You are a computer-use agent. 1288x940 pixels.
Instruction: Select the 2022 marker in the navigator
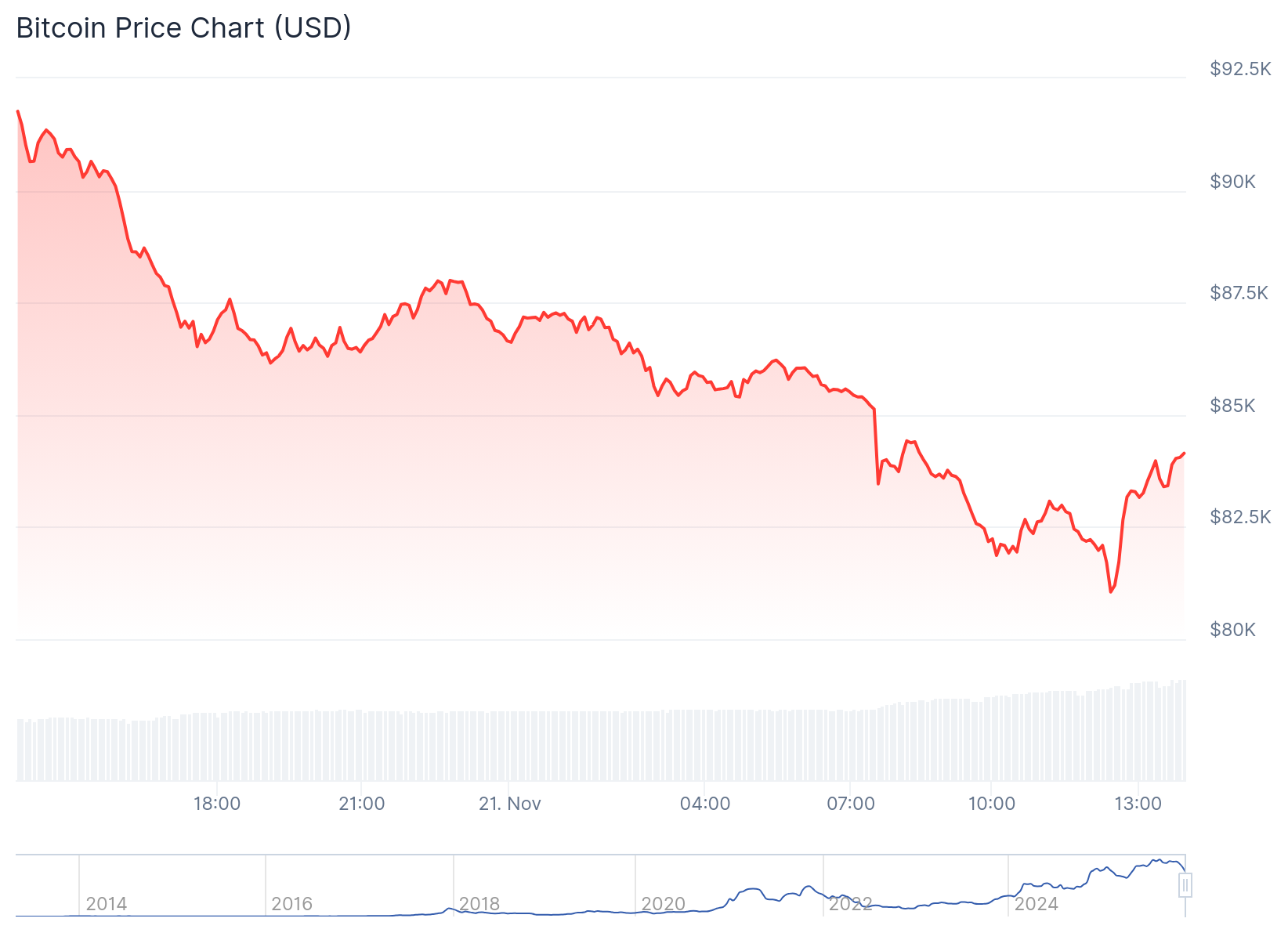(851, 904)
